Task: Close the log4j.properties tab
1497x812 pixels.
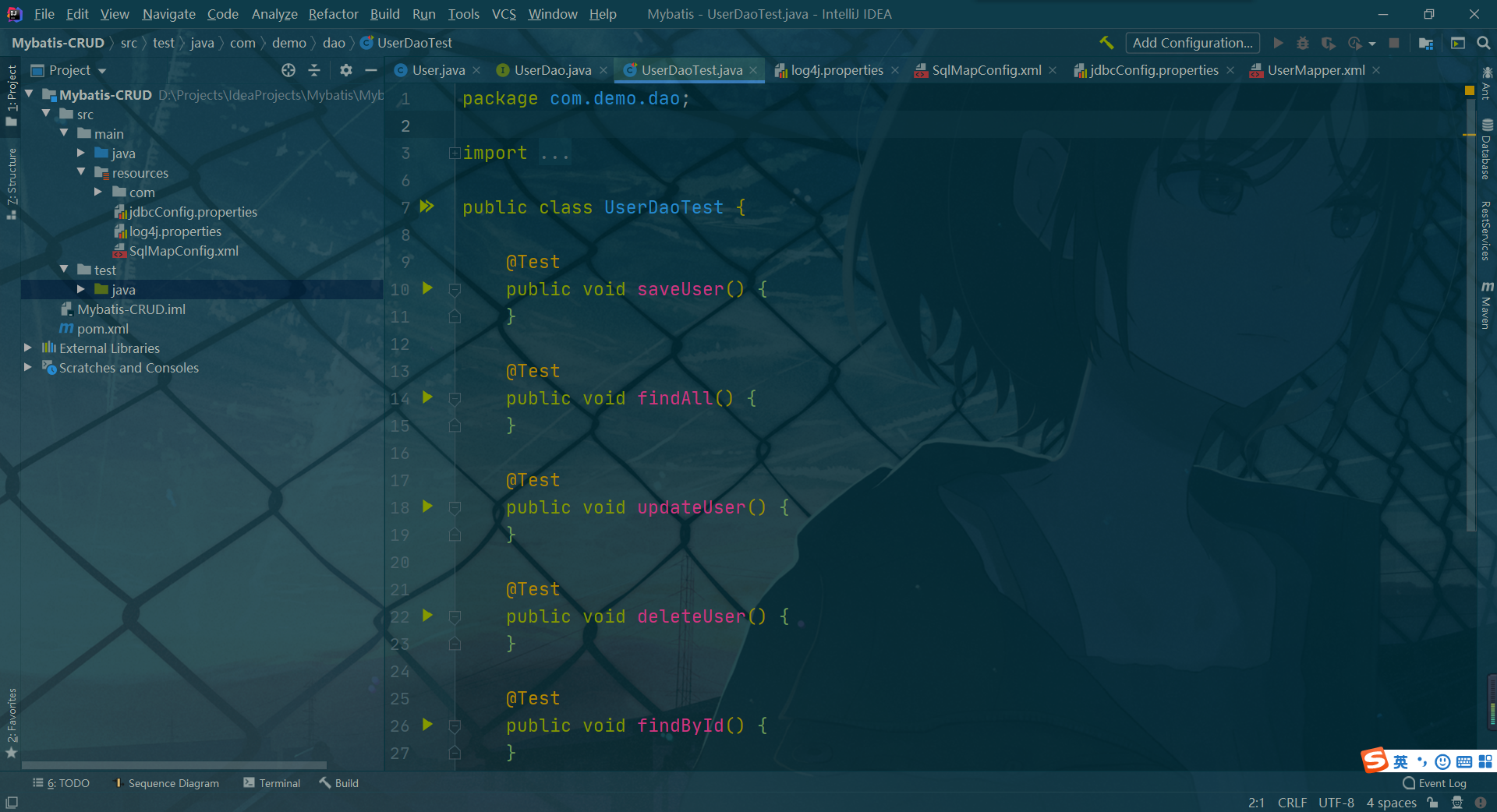Action: 895,70
